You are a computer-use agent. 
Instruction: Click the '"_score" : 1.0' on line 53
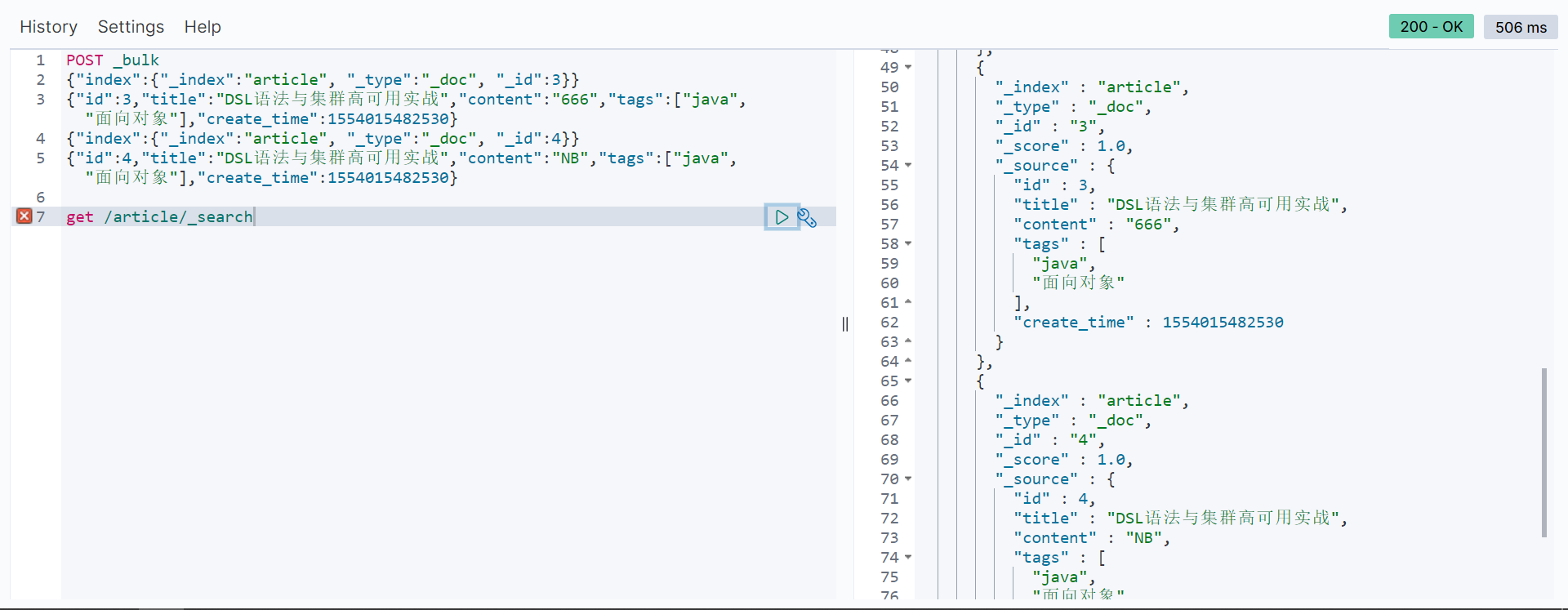tap(1064, 146)
